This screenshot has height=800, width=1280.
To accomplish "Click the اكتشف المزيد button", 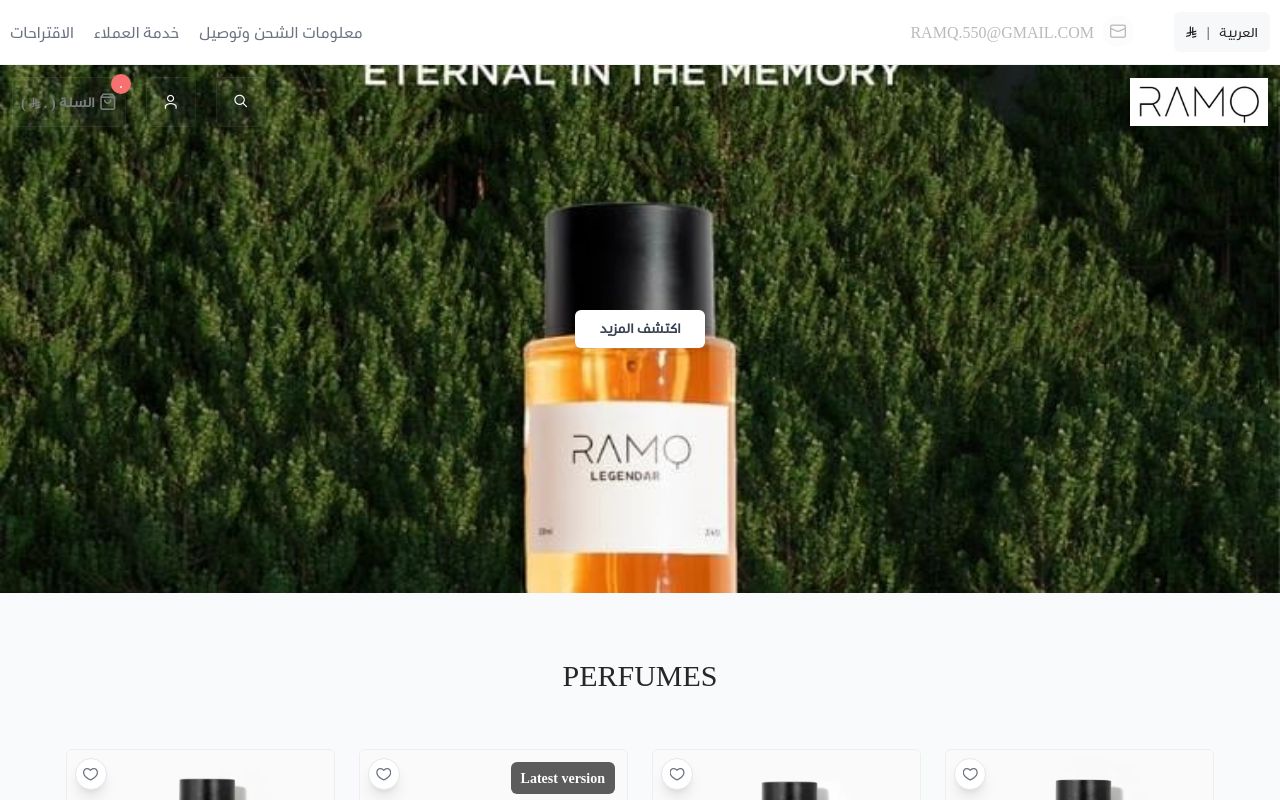I will 640,329.
